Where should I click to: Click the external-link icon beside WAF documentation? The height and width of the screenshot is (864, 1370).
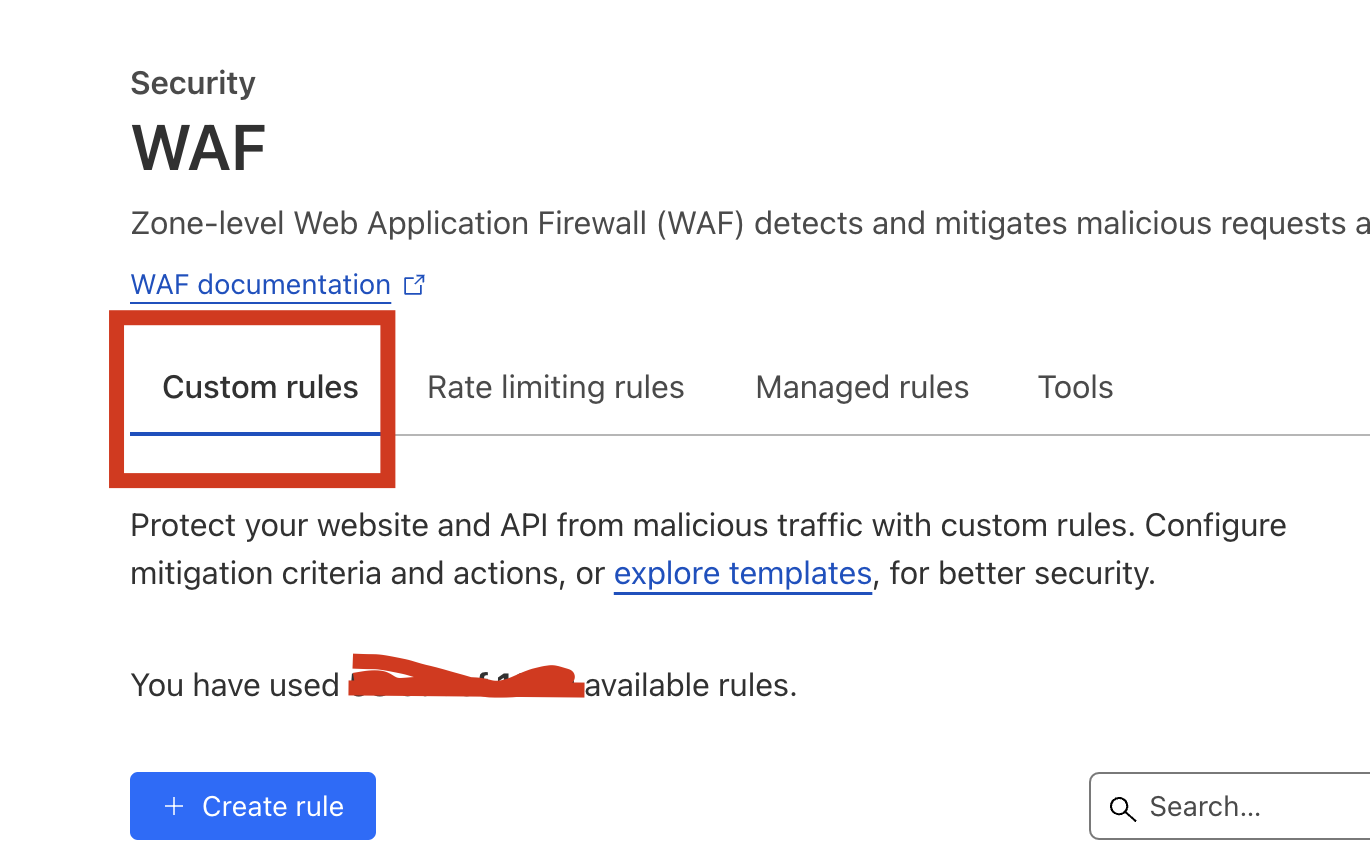click(414, 285)
